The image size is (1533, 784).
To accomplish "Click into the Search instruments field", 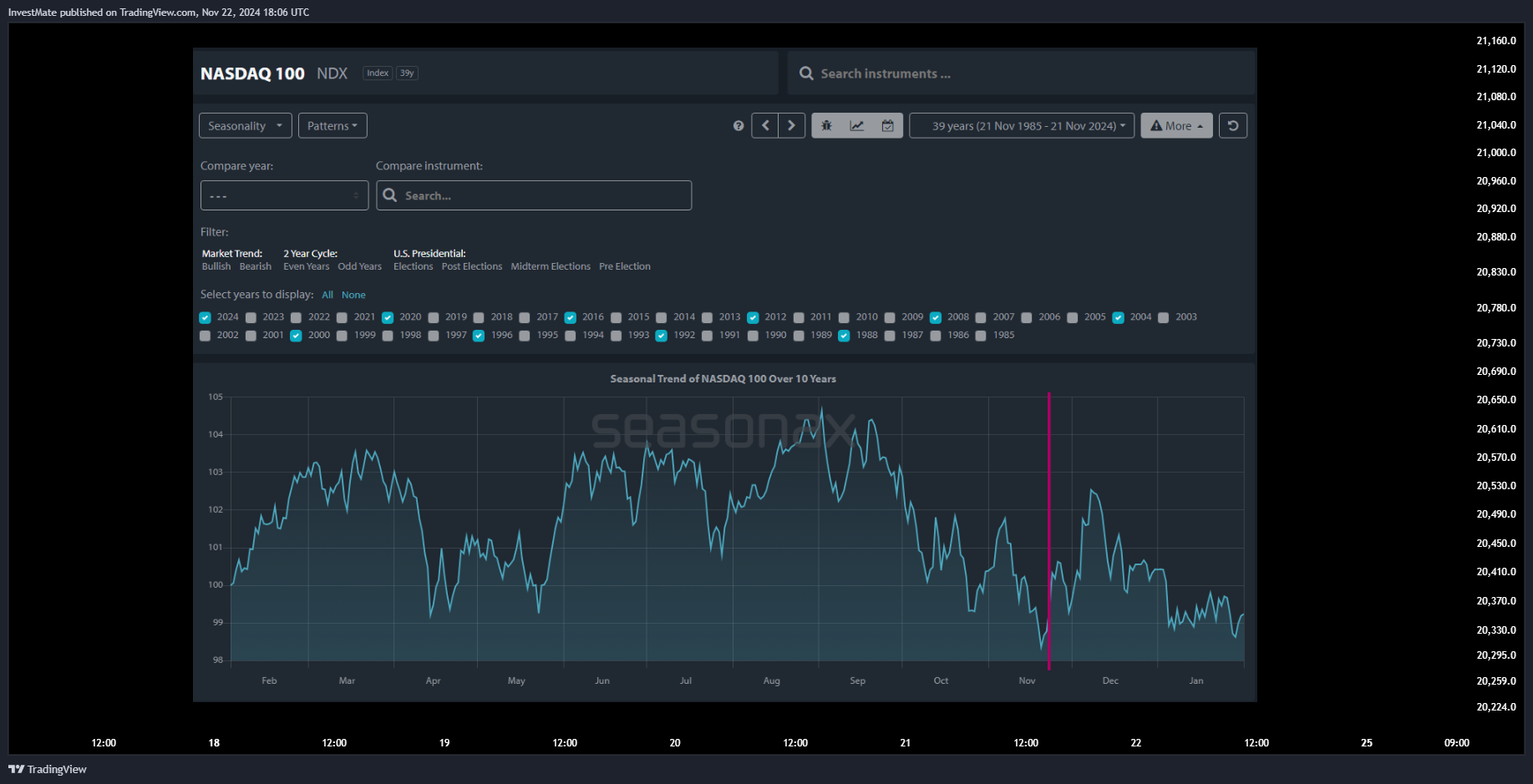I will click(1021, 73).
